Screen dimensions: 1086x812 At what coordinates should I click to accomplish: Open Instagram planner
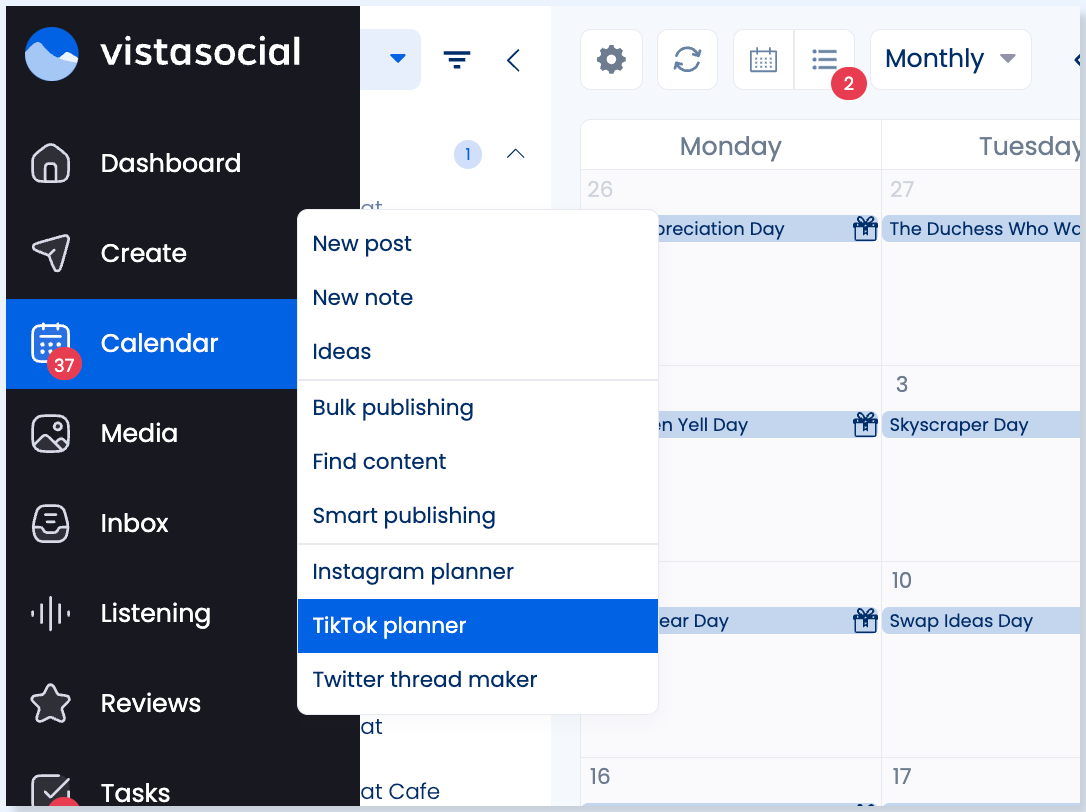tap(477, 572)
